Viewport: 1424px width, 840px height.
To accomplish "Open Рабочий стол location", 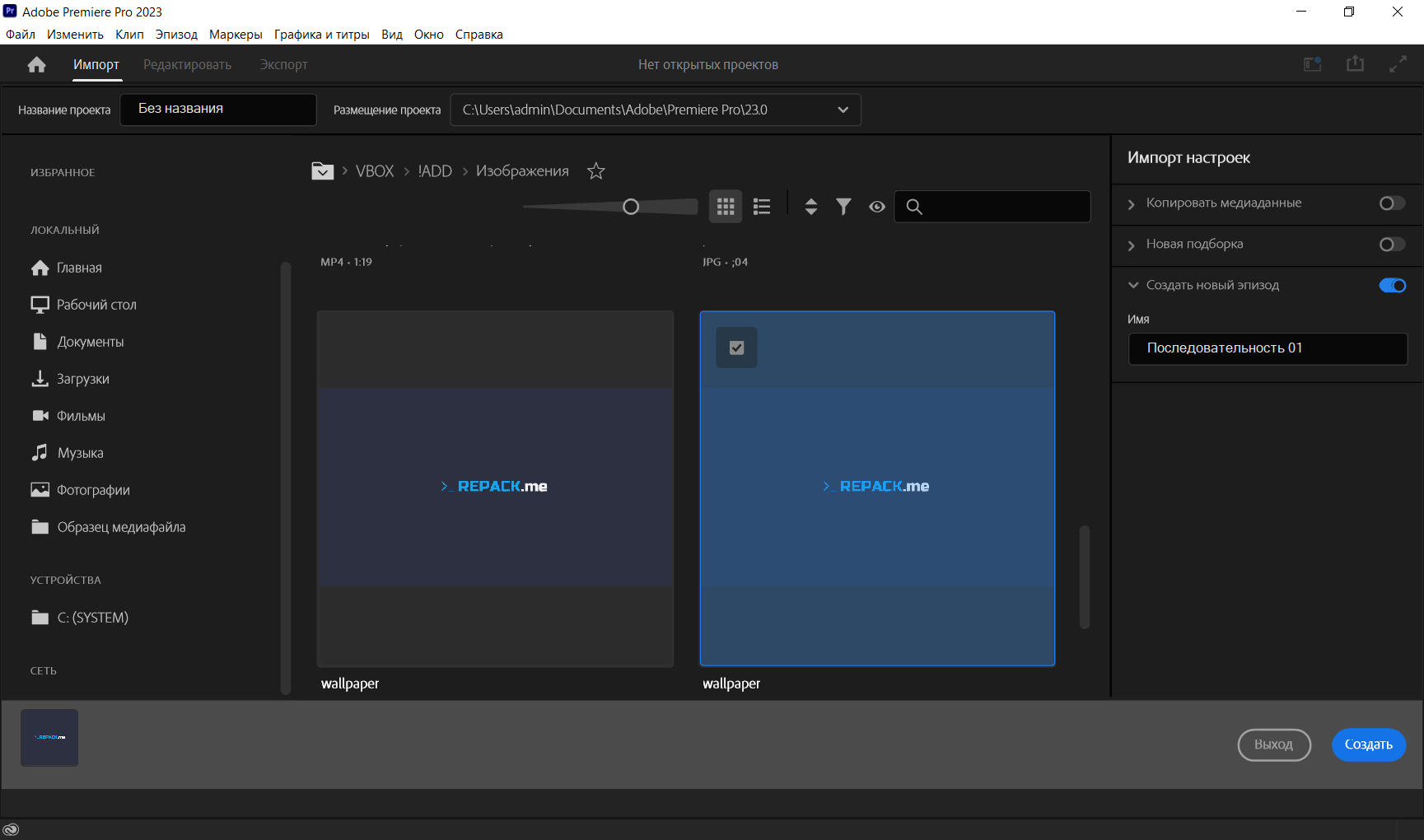I will (83, 305).
